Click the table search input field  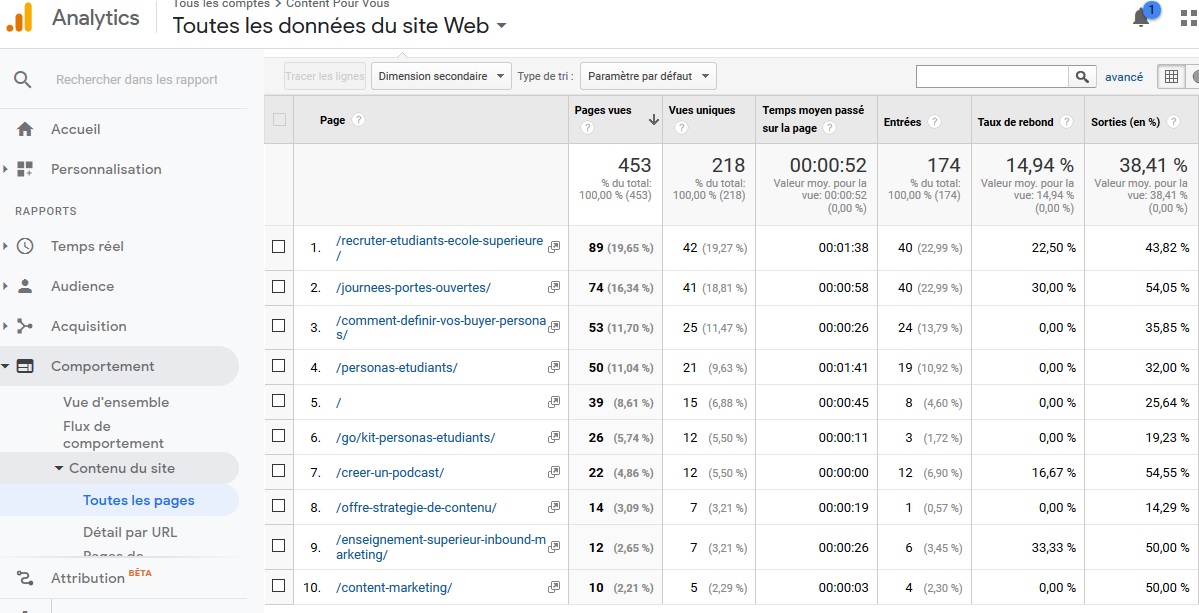992,76
